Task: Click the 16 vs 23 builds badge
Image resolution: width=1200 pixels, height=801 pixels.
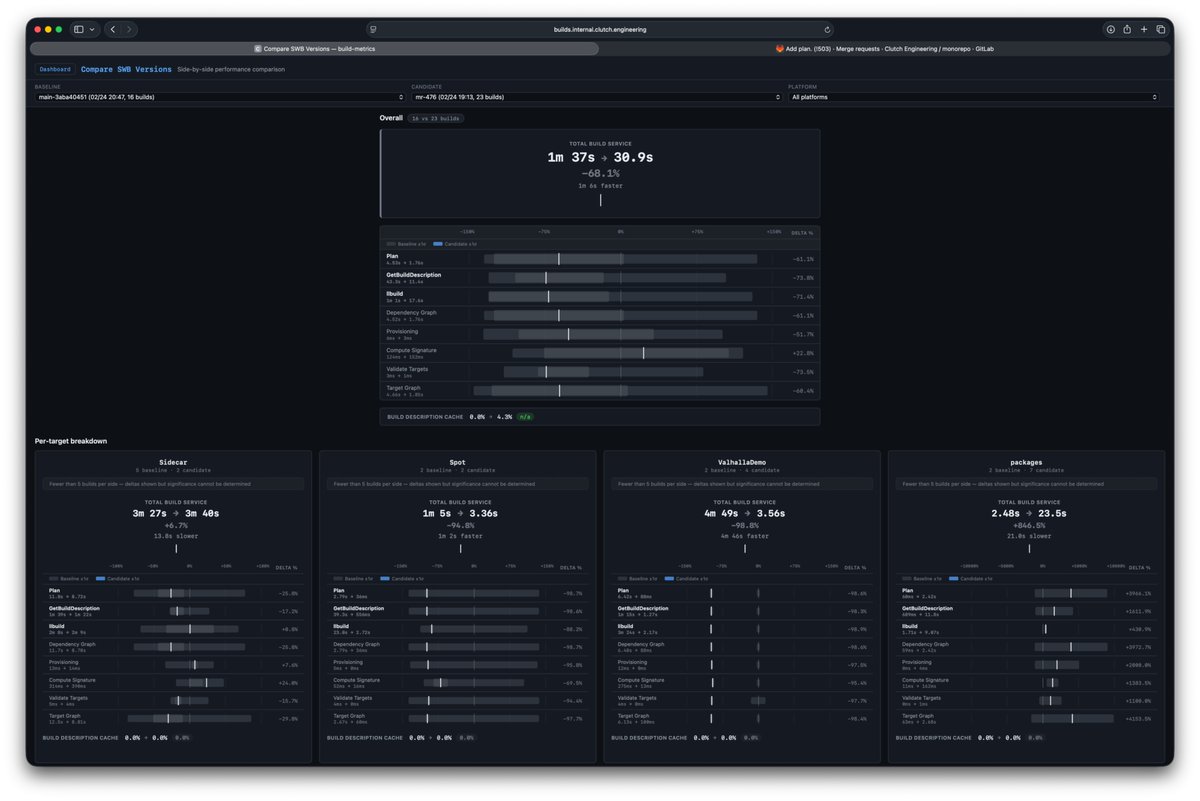Action: (436, 118)
